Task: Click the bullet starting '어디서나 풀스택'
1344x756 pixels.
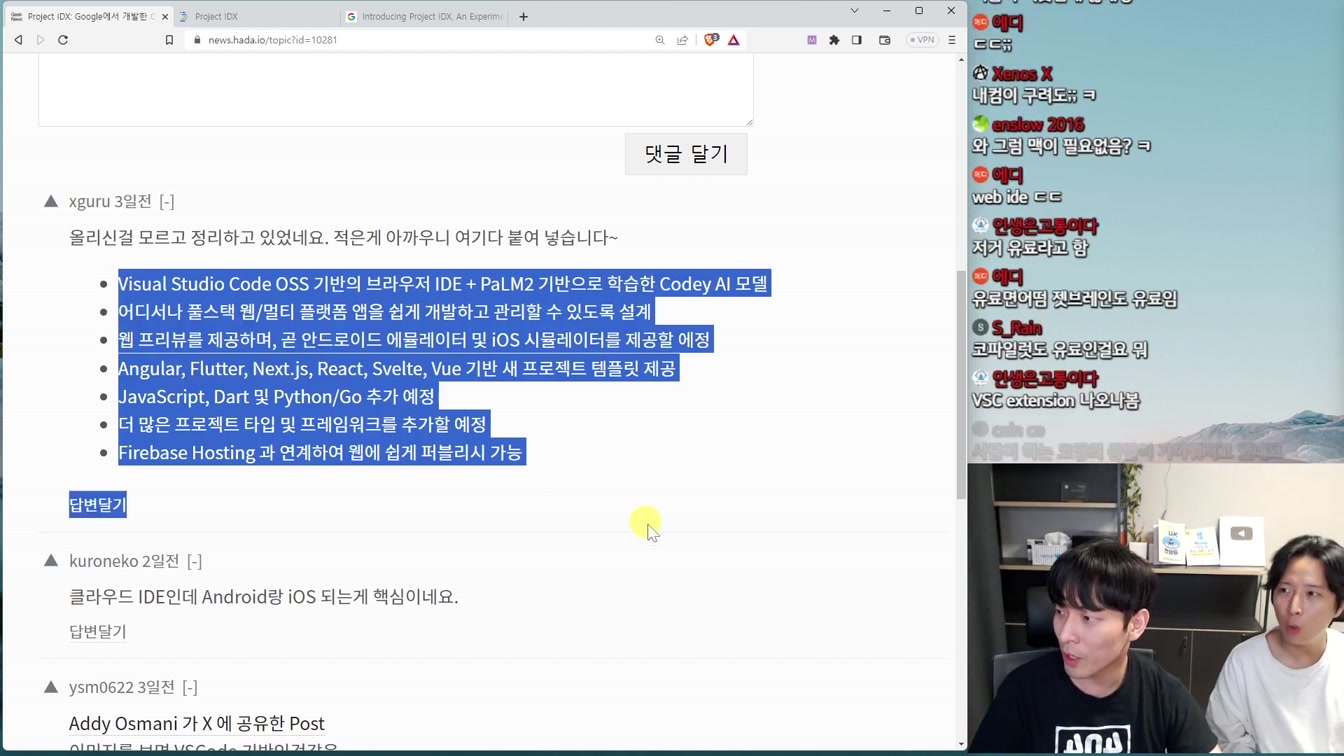Action: pyautogui.click(x=385, y=312)
